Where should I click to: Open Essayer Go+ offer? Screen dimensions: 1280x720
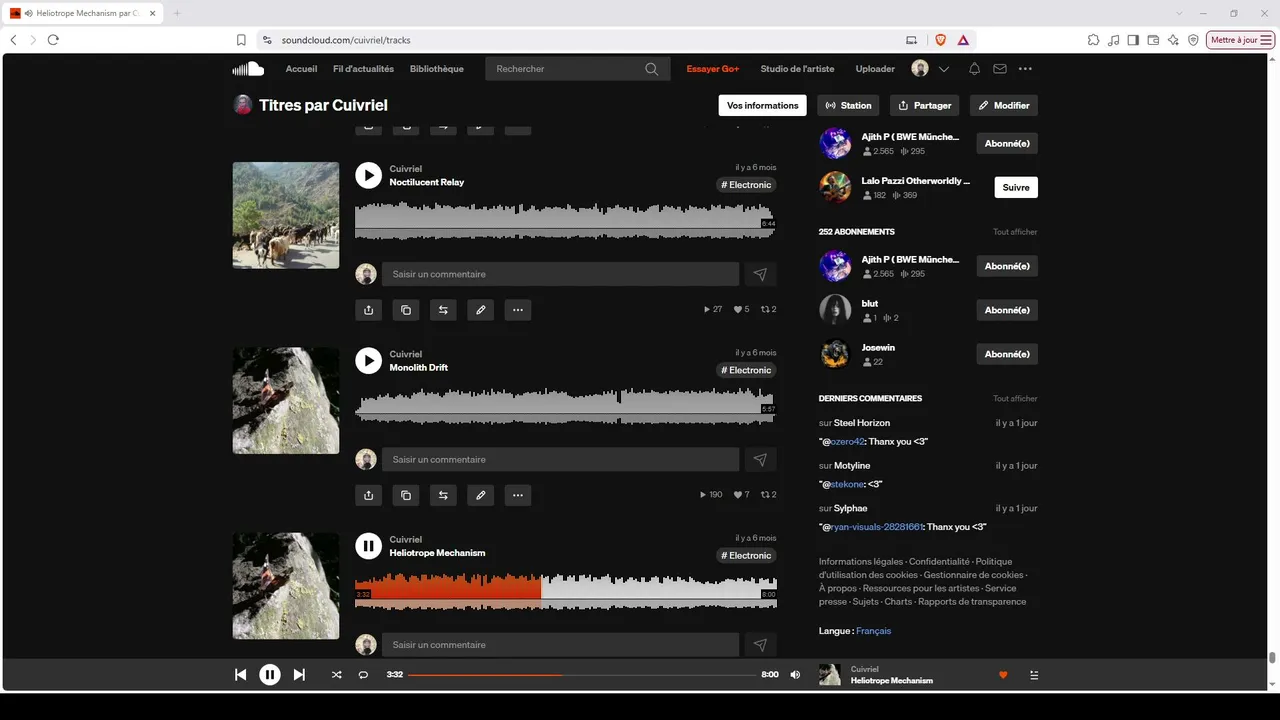click(x=713, y=69)
